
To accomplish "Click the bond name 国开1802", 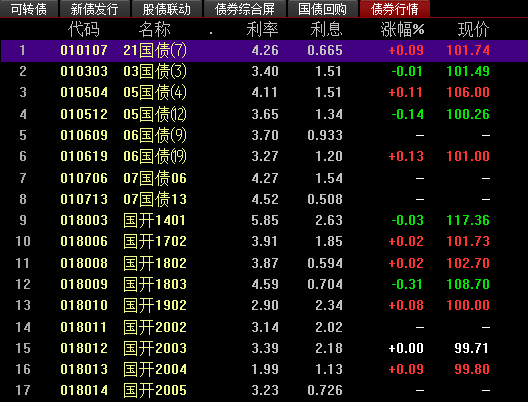I will point(155,263).
